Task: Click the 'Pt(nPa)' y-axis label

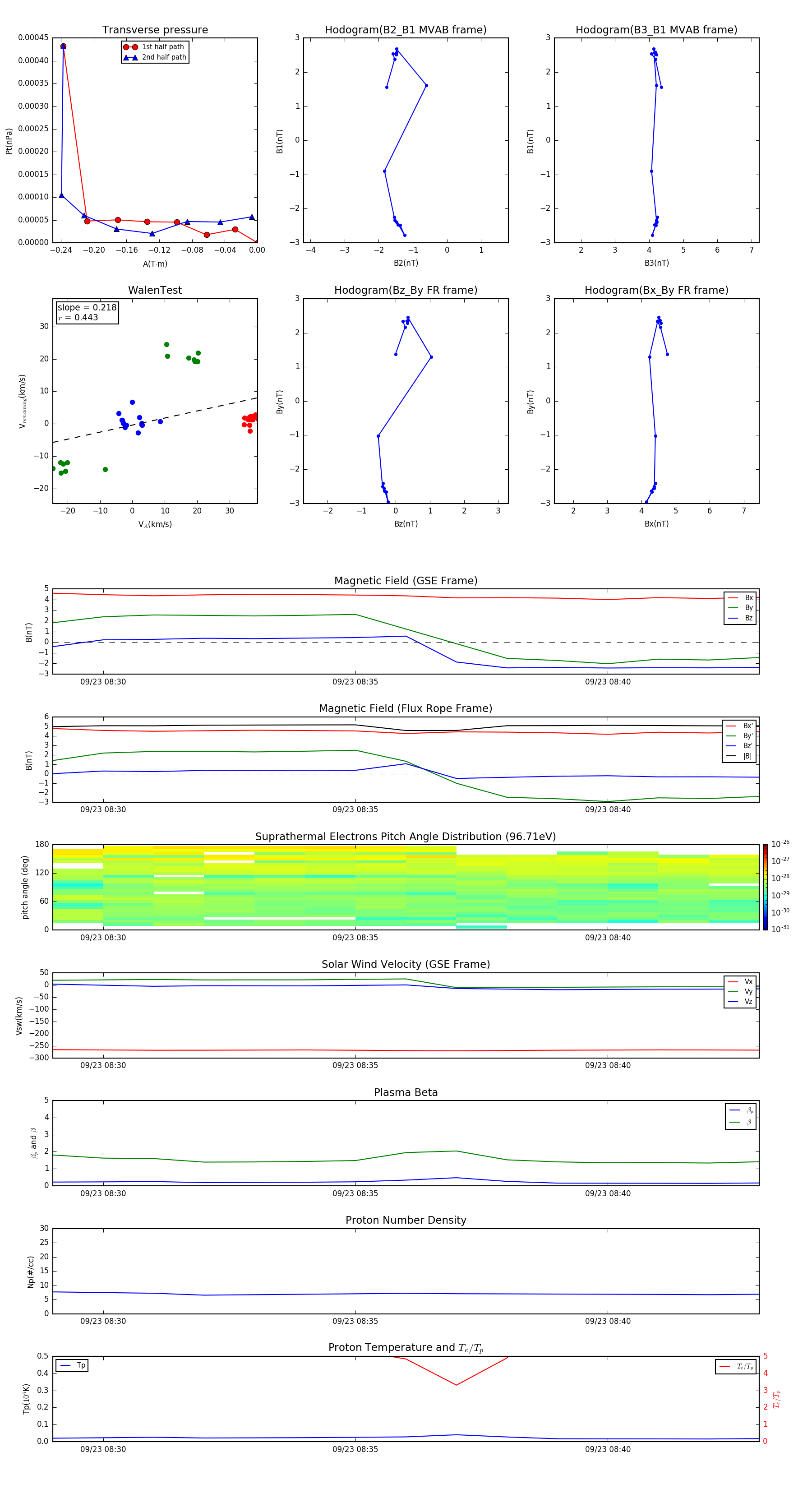Action: coord(9,140)
